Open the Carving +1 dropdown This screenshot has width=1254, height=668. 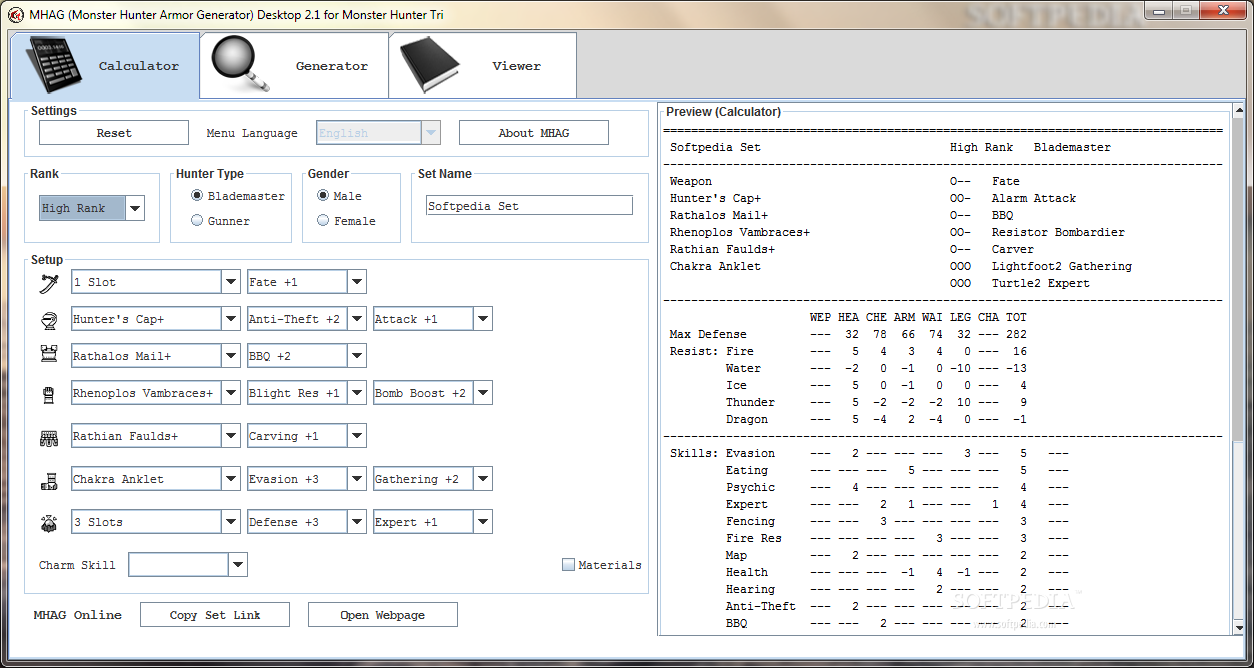[357, 436]
